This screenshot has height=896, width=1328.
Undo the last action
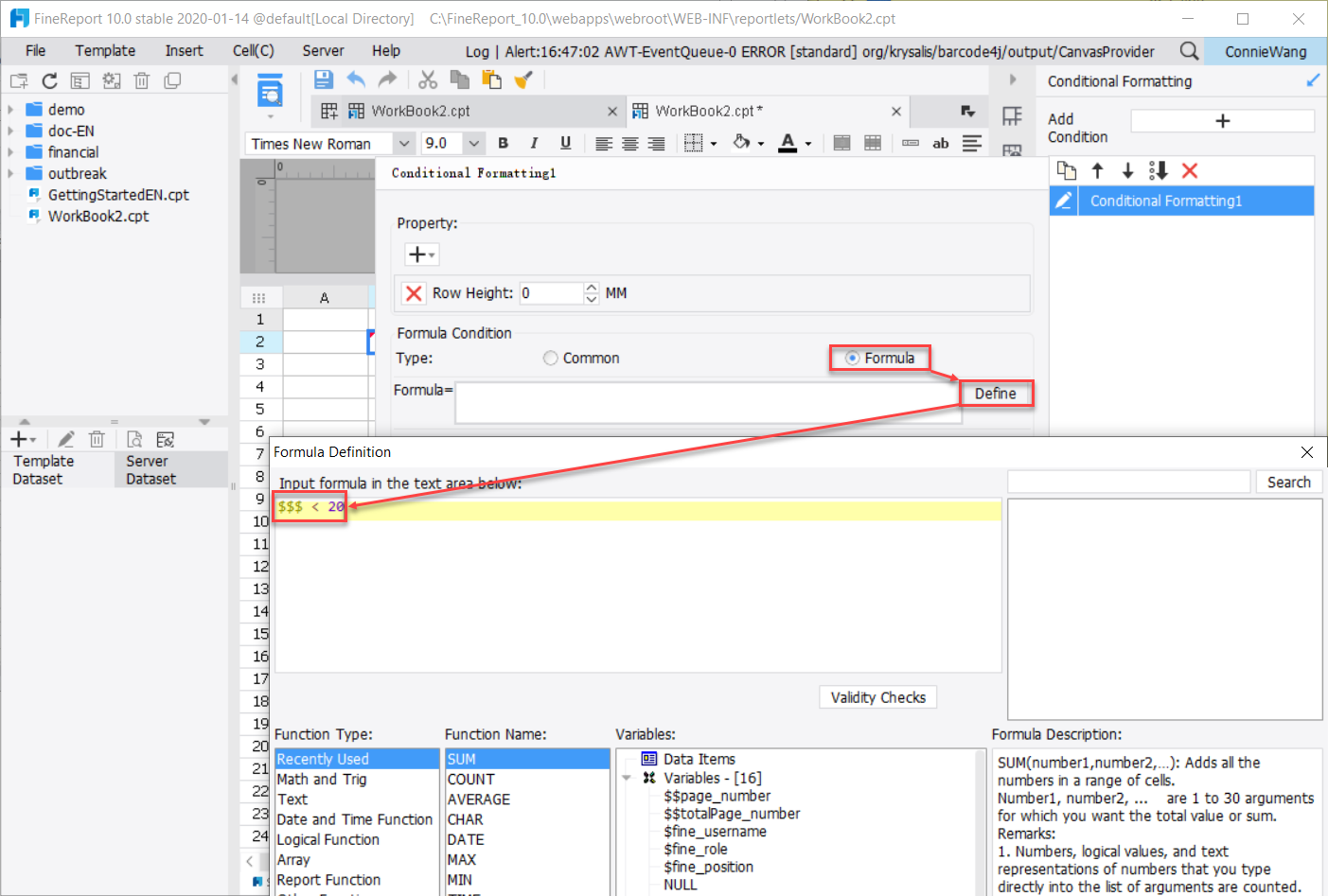coord(356,80)
